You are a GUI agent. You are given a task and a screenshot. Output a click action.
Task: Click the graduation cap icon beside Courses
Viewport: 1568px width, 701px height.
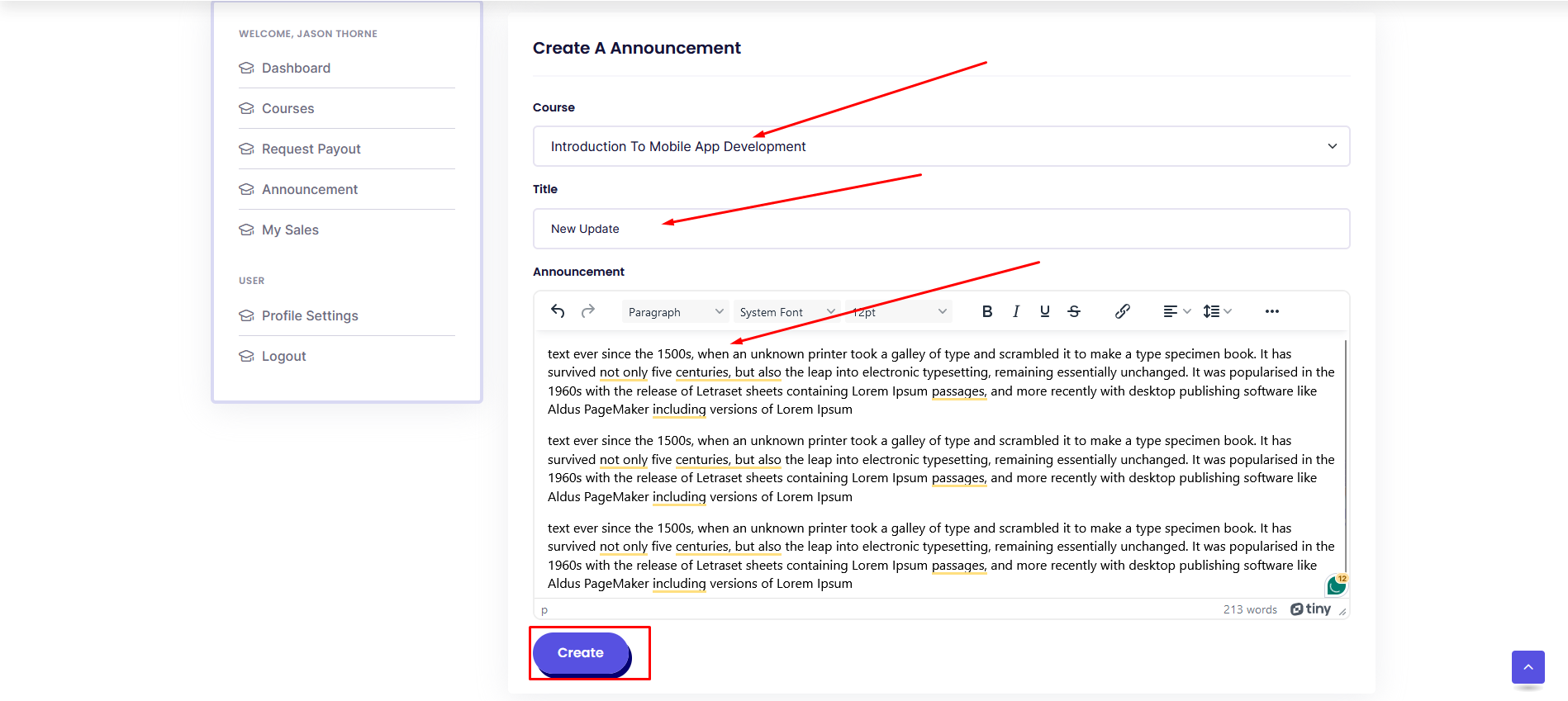(246, 108)
